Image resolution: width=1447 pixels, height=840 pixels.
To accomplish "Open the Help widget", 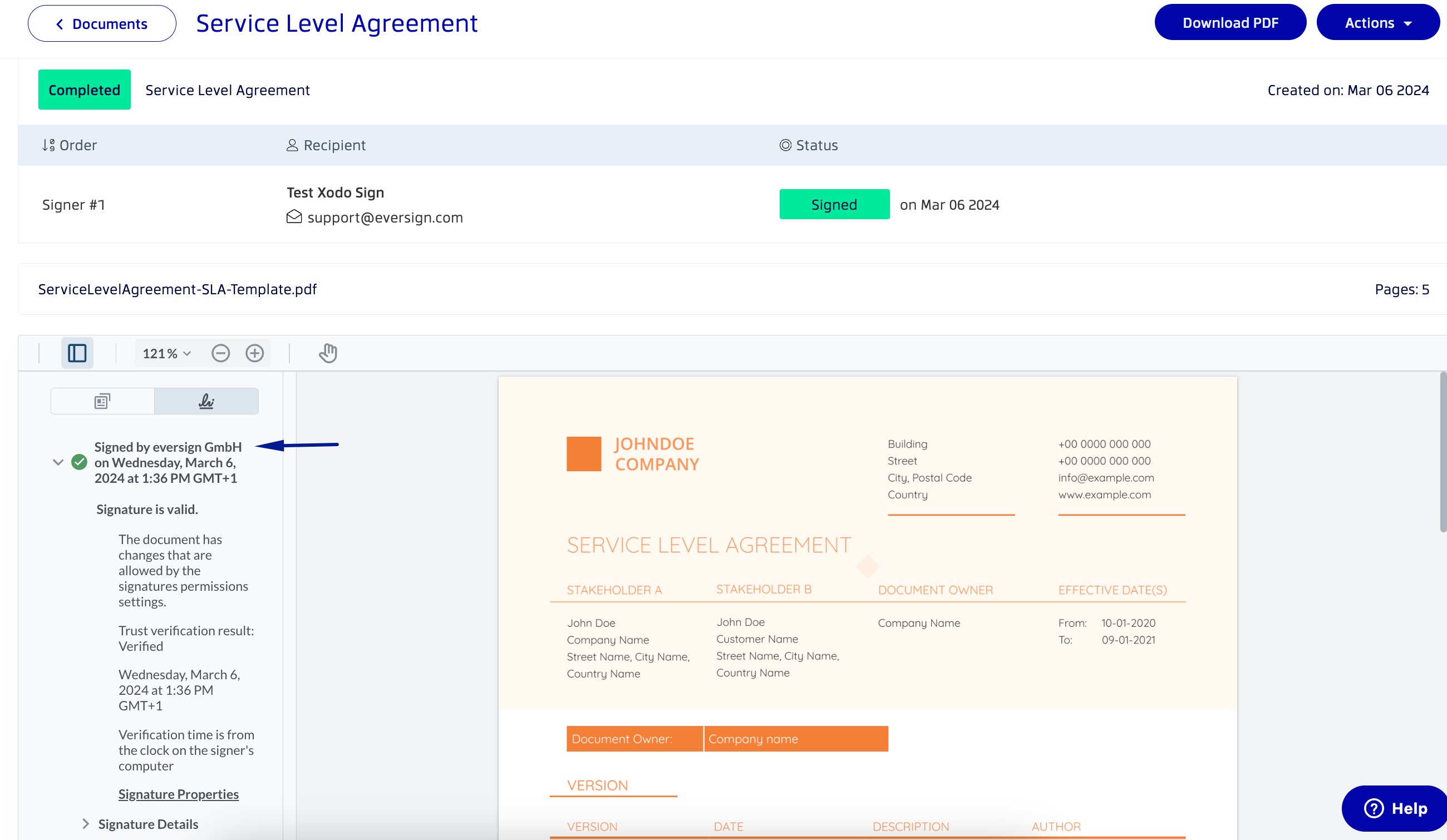I will tap(1395, 808).
